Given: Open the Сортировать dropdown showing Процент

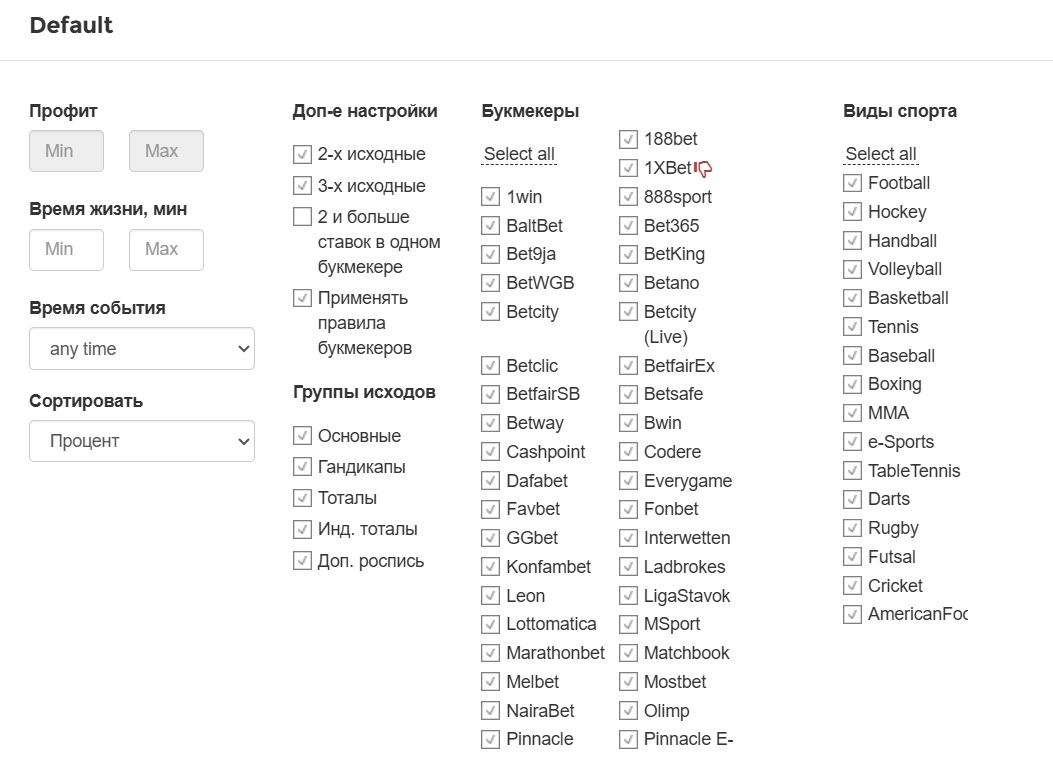Looking at the screenshot, I should click(x=142, y=441).
